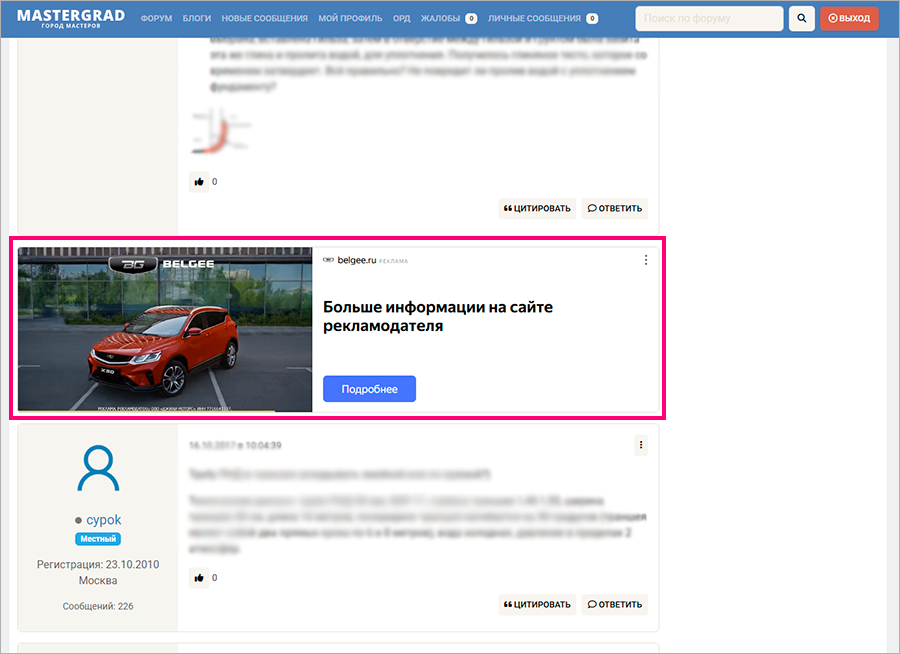This screenshot has height=654, width=900.
Task: Open ЖАЛОБЫ section
Action: click(x=449, y=18)
